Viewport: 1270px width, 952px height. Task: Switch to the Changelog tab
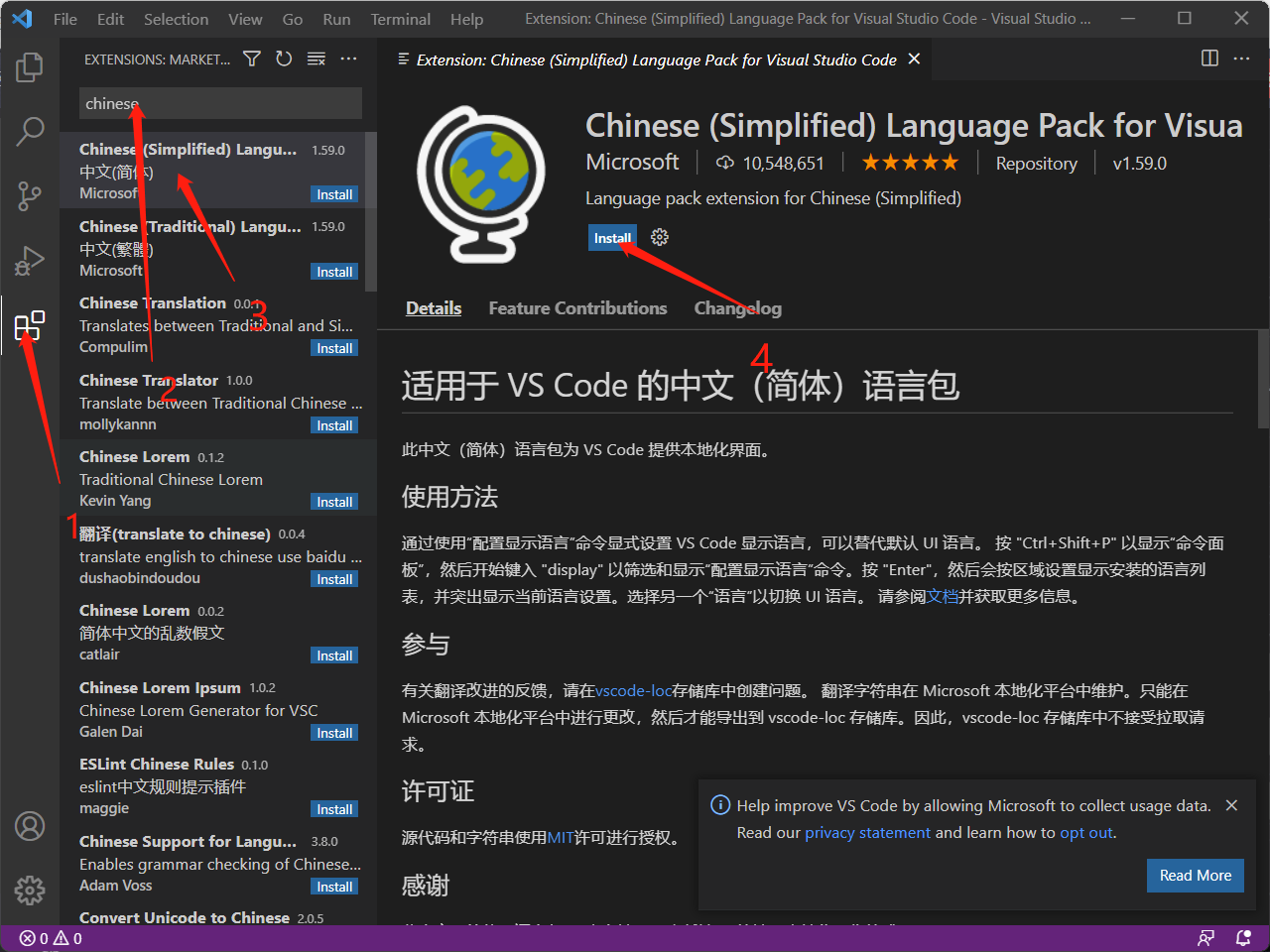tap(738, 308)
